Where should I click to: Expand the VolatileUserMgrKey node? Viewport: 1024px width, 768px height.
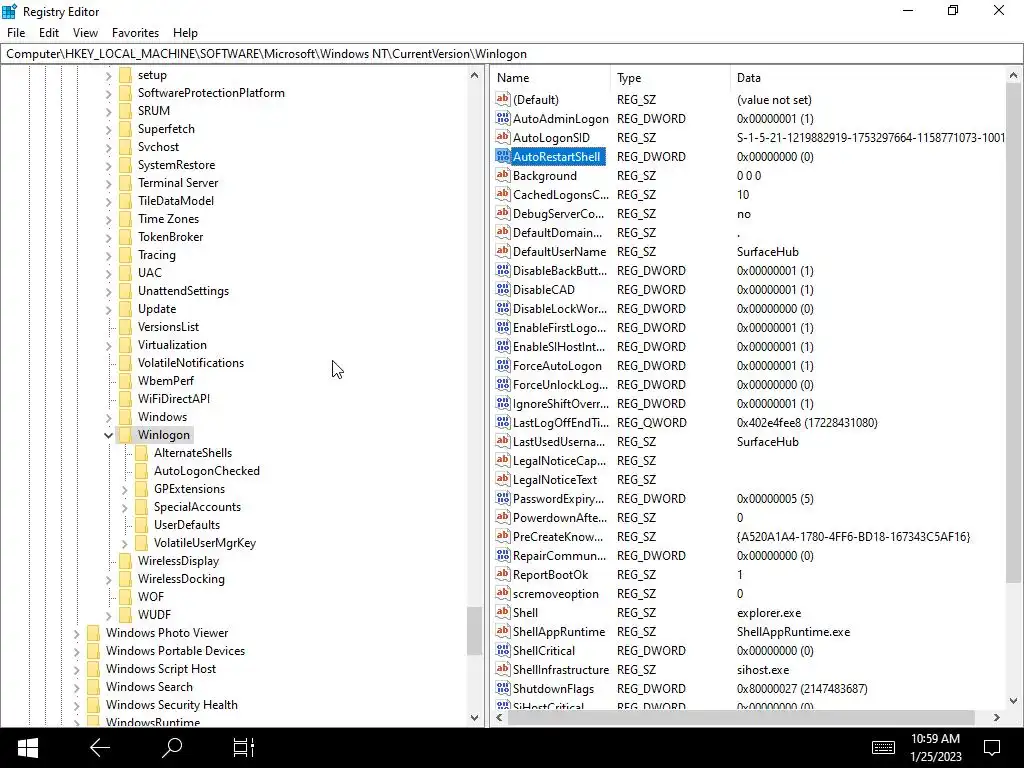tap(124, 543)
